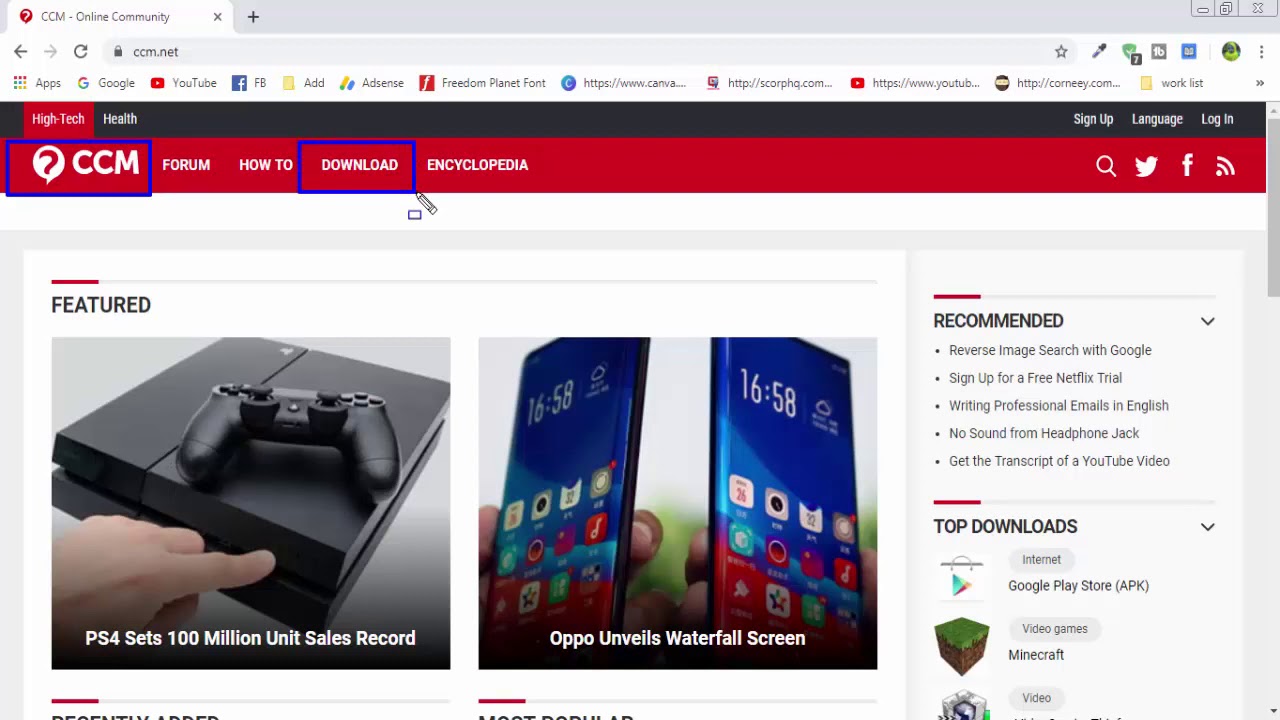This screenshot has height=720, width=1280.
Task: Open the canva bookmark
Action: [x=624, y=83]
